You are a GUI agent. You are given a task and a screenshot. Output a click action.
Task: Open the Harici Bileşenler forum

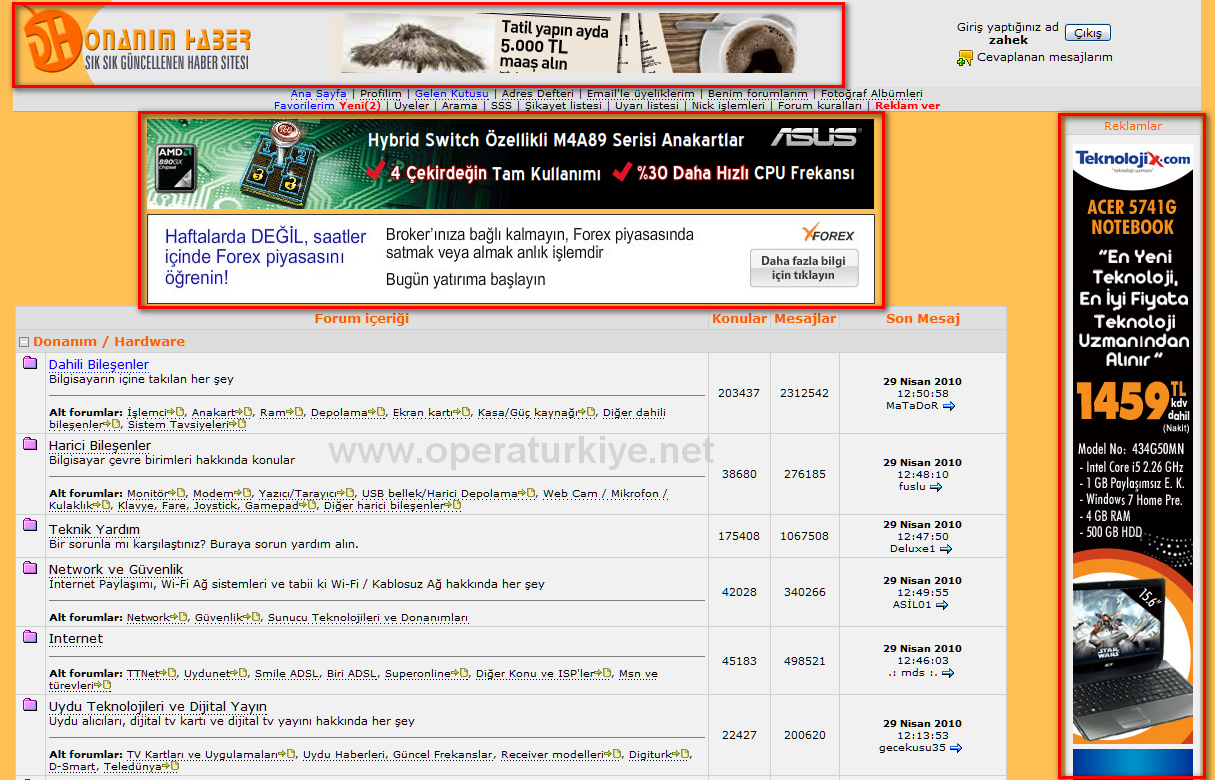click(100, 445)
